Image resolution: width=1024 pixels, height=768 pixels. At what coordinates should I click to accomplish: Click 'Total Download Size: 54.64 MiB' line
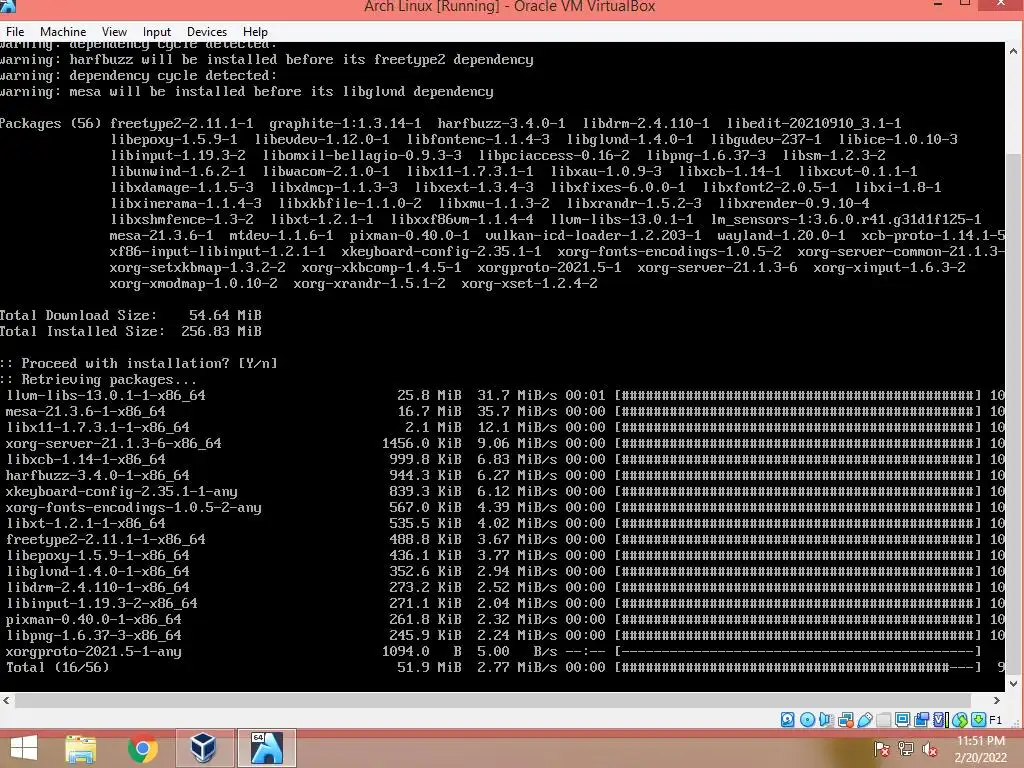pos(131,315)
